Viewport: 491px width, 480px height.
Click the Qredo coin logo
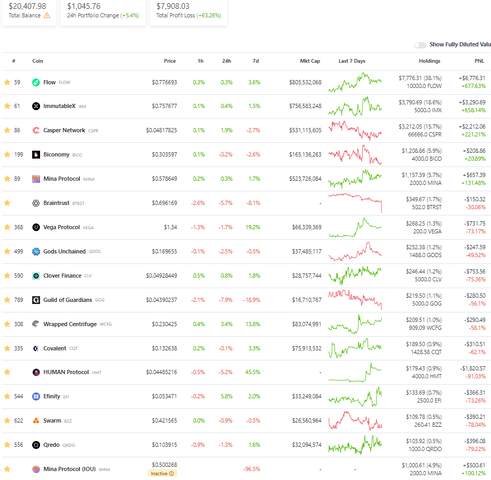click(x=36, y=445)
